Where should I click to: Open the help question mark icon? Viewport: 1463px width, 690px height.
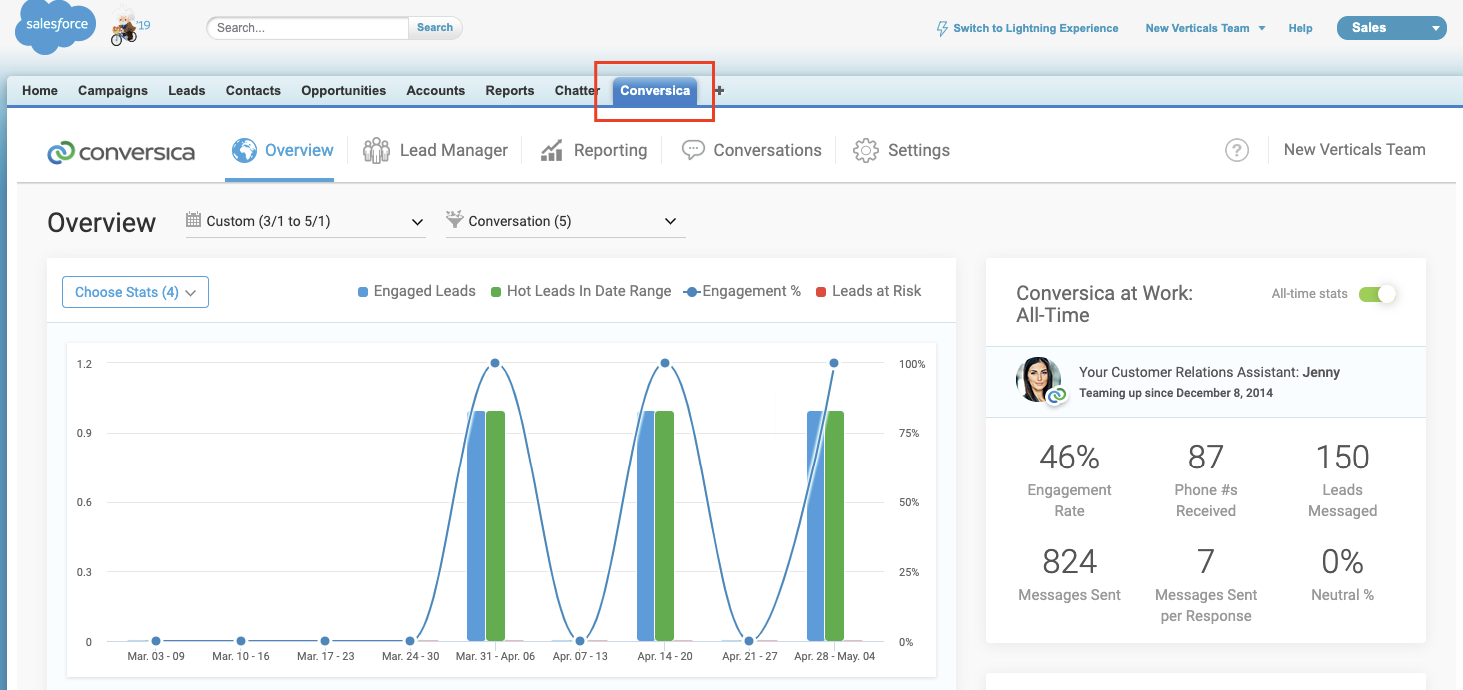(1237, 150)
